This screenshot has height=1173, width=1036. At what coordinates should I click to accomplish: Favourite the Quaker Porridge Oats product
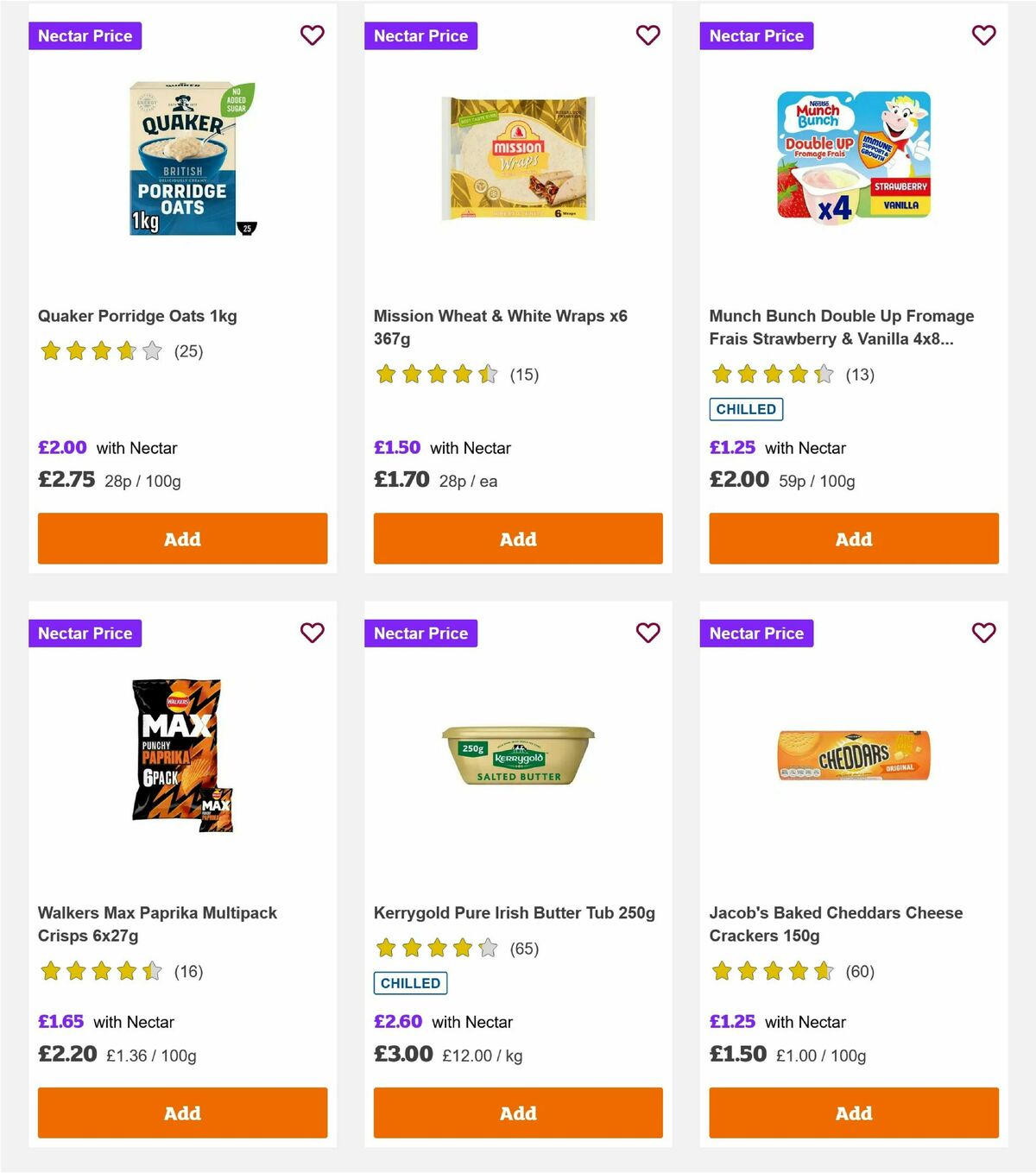[x=312, y=35]
